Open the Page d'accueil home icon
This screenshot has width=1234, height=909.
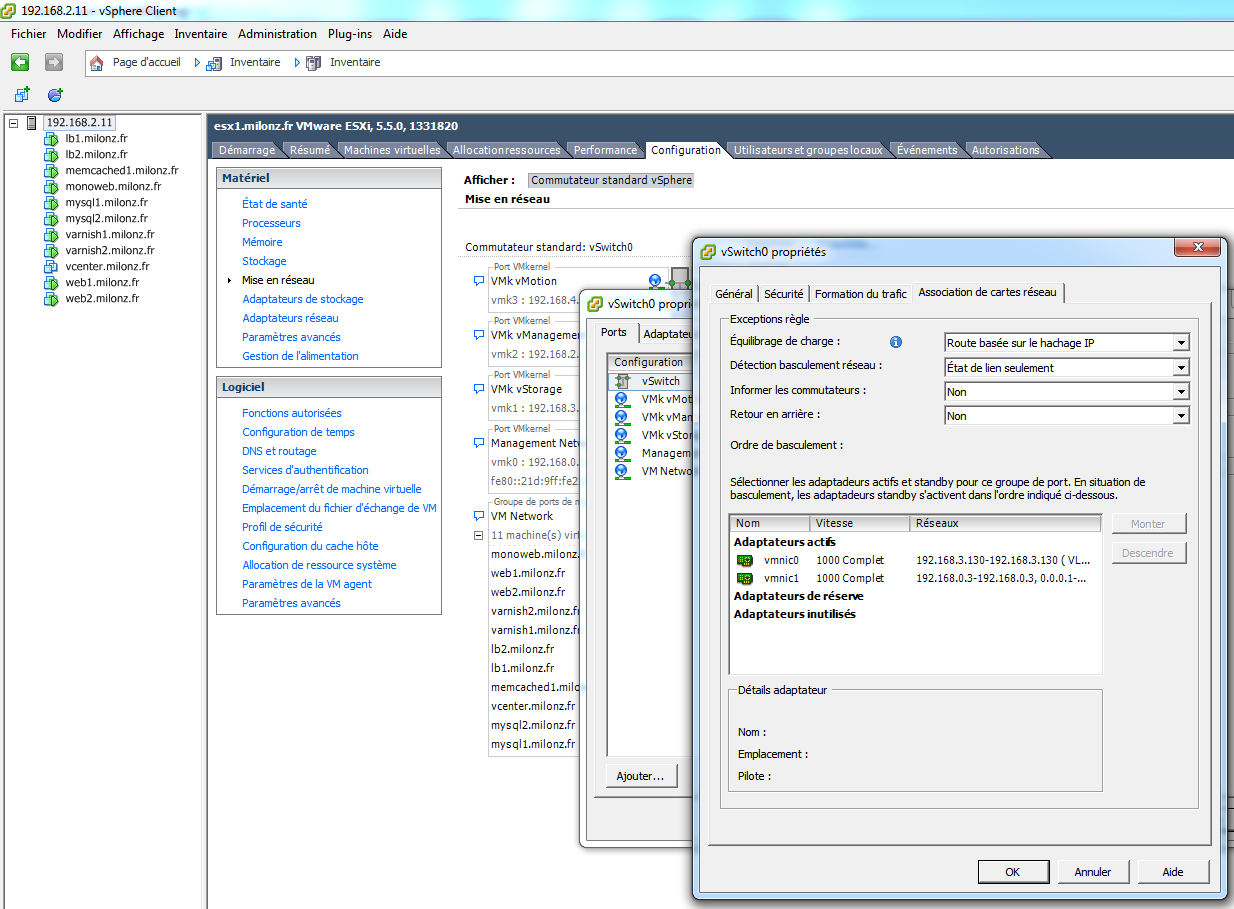click(x=97, y=62)
